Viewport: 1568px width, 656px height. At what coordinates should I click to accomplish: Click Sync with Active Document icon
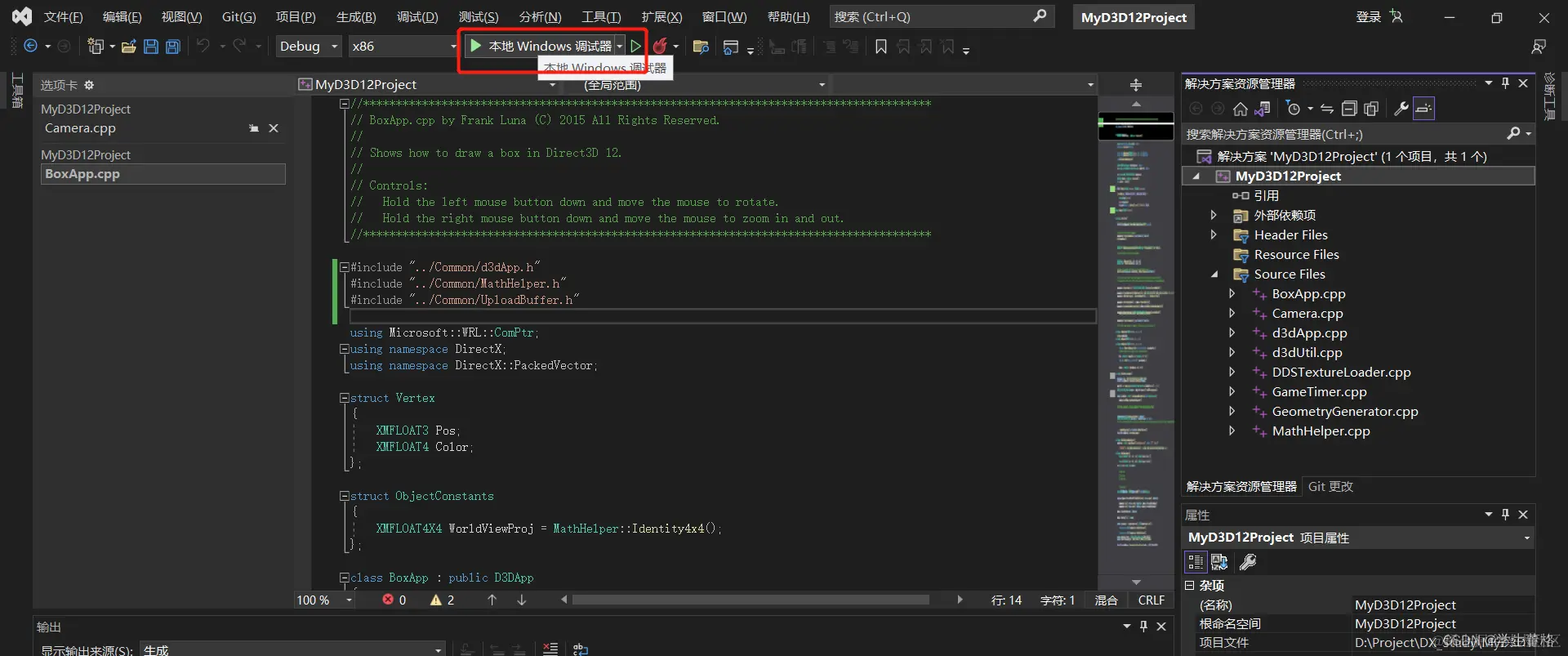[x=1327, y=109]
